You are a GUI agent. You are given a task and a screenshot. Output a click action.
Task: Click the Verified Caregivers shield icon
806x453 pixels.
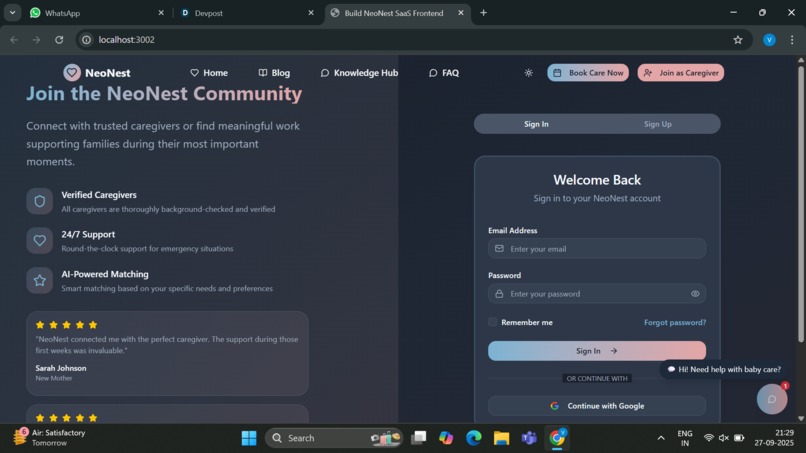(40, 201)
